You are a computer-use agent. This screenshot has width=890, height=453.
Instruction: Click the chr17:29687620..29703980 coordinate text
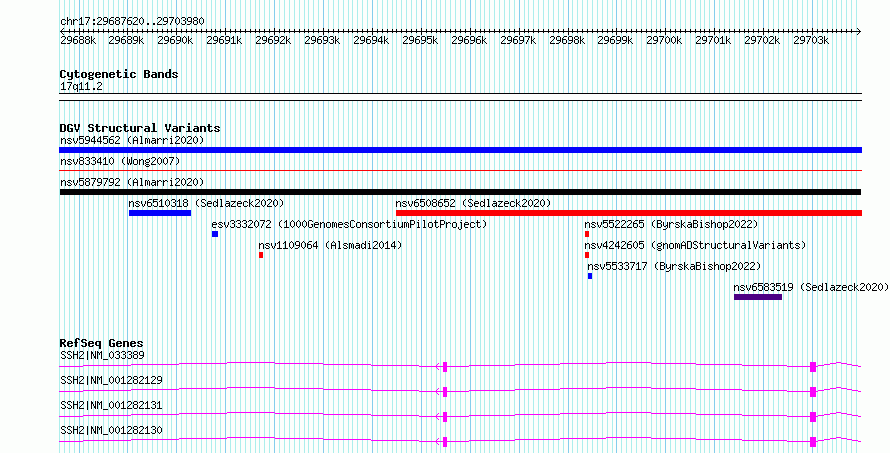tap(132, 21)
